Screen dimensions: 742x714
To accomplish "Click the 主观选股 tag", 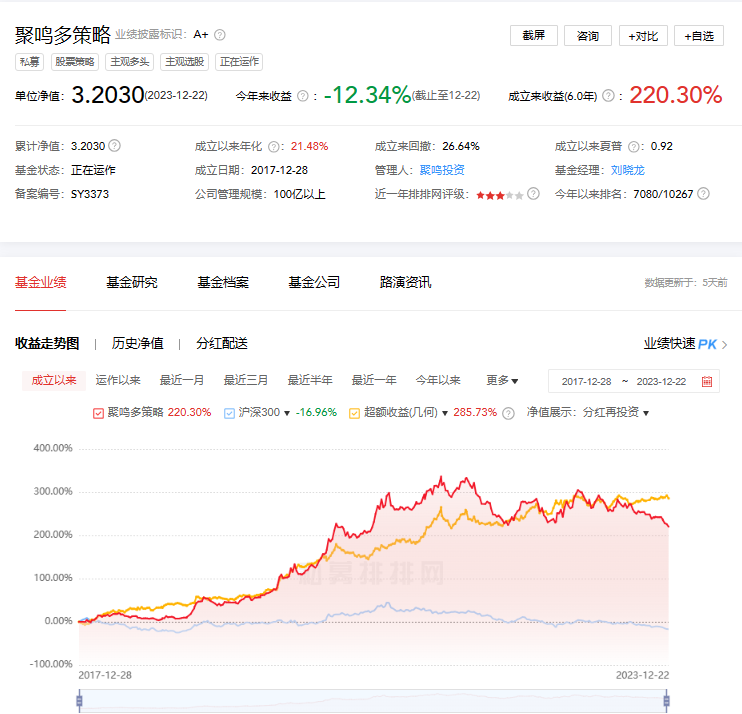I will tap(185, 62).
